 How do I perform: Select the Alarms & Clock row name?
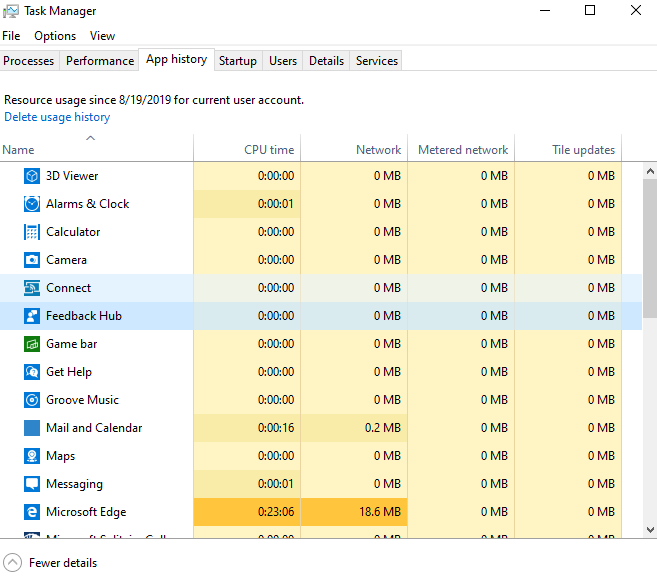click(x=88, y=204)
